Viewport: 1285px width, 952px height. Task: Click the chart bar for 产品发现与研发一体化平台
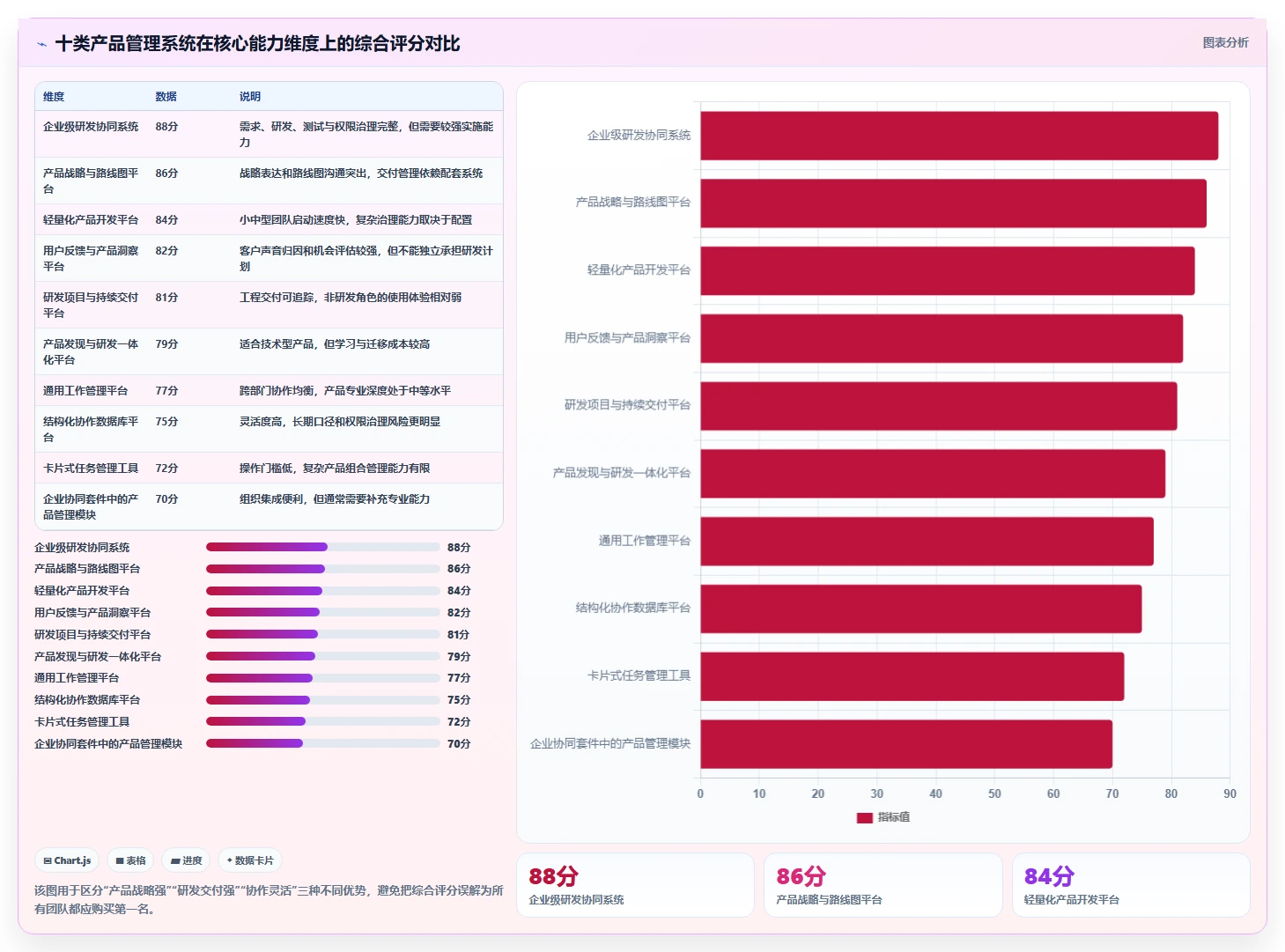coord(933,474)
